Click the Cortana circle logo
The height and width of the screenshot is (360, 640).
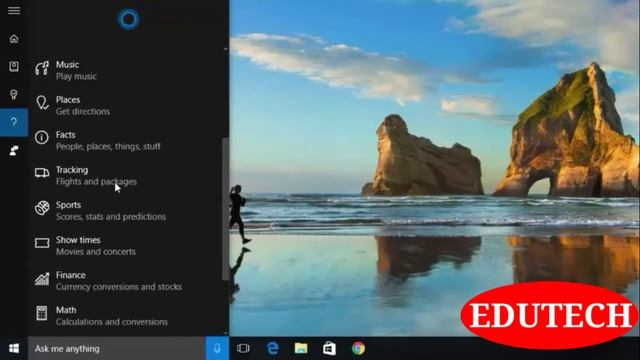[128, 19]
